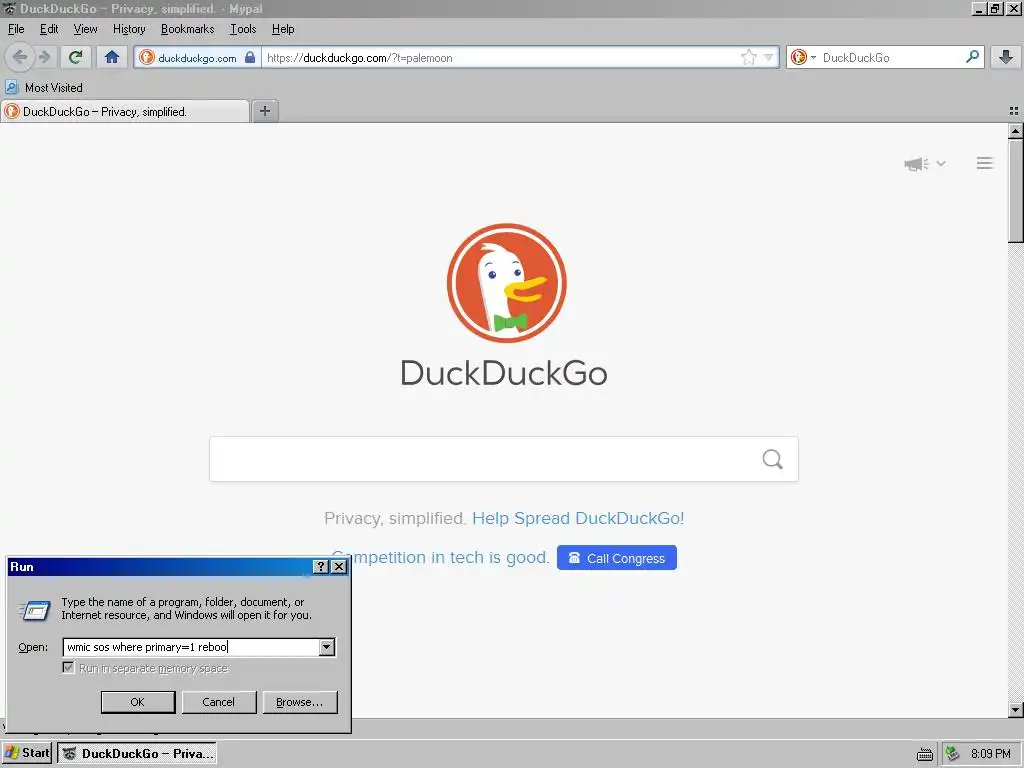Open the search engine selector dropdown
The width and height of the screenshot is (1024, 768).
point(803,57)
